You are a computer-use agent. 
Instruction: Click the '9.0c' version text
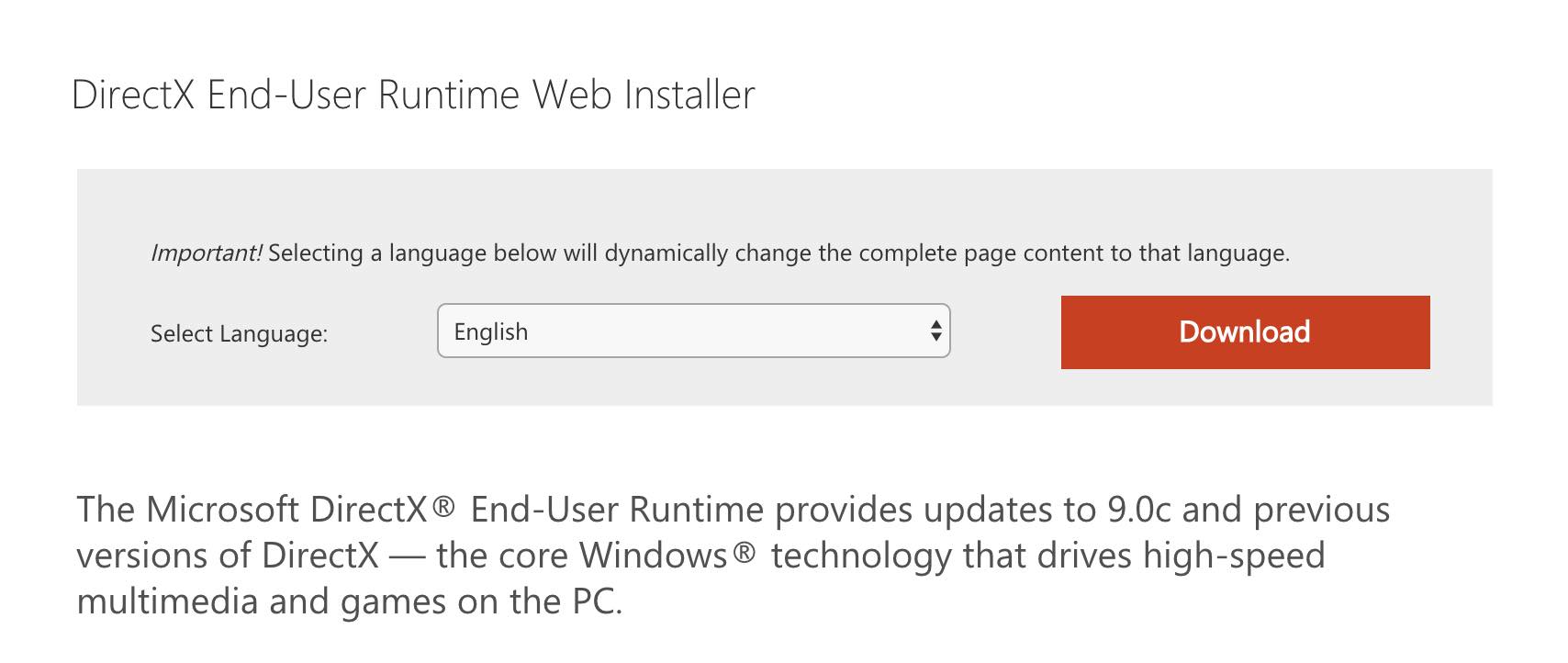[1139, 509]
